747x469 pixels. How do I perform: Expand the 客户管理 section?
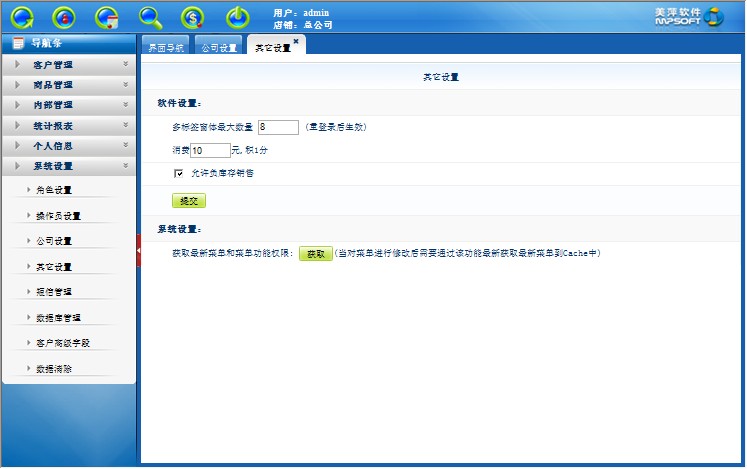[x=68, y=65]
